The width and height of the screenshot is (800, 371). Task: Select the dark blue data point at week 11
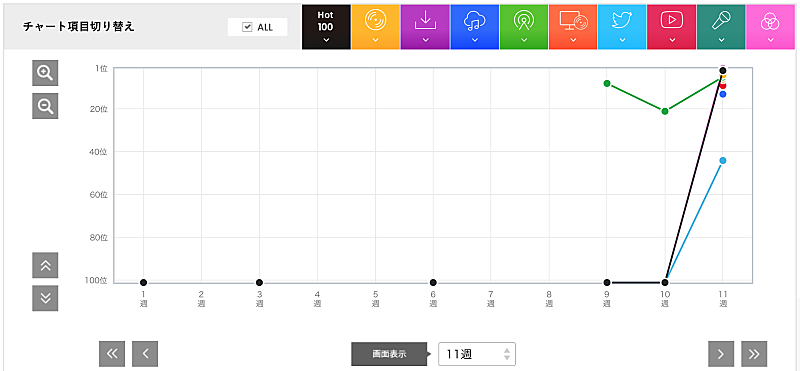tap(722, 94)
